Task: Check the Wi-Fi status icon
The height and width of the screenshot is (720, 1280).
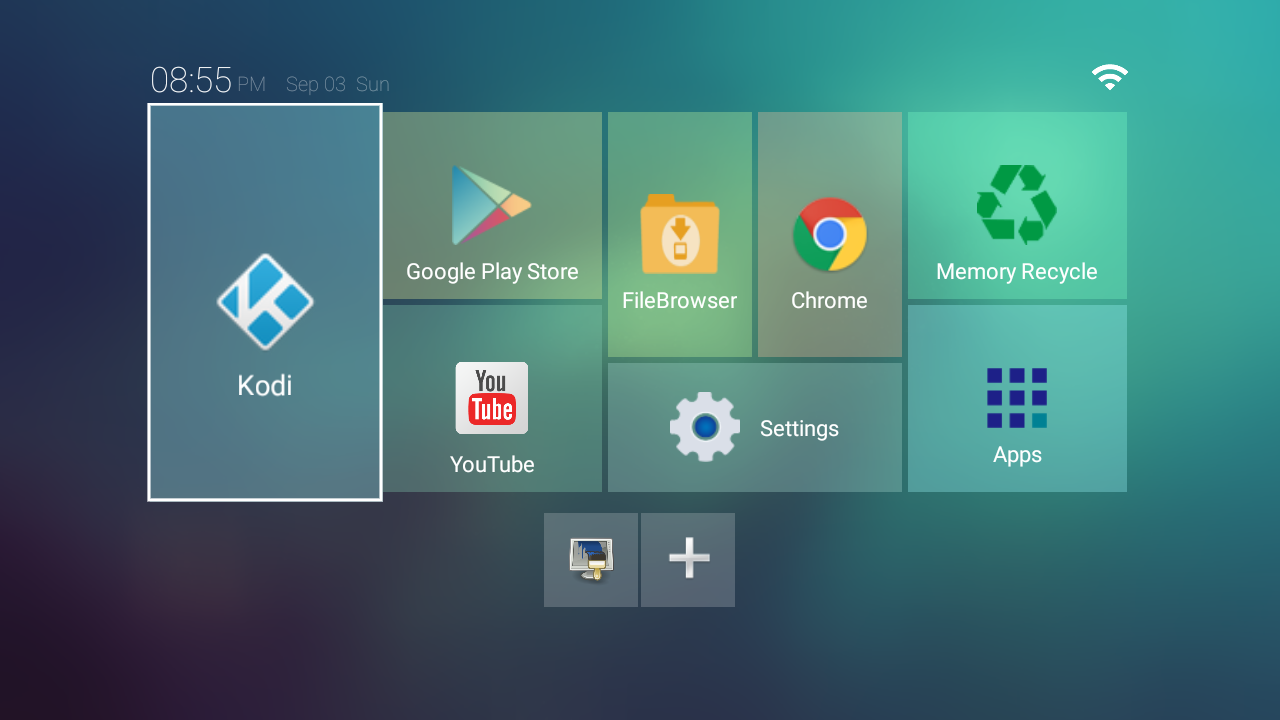Action: click(1110, 78)
